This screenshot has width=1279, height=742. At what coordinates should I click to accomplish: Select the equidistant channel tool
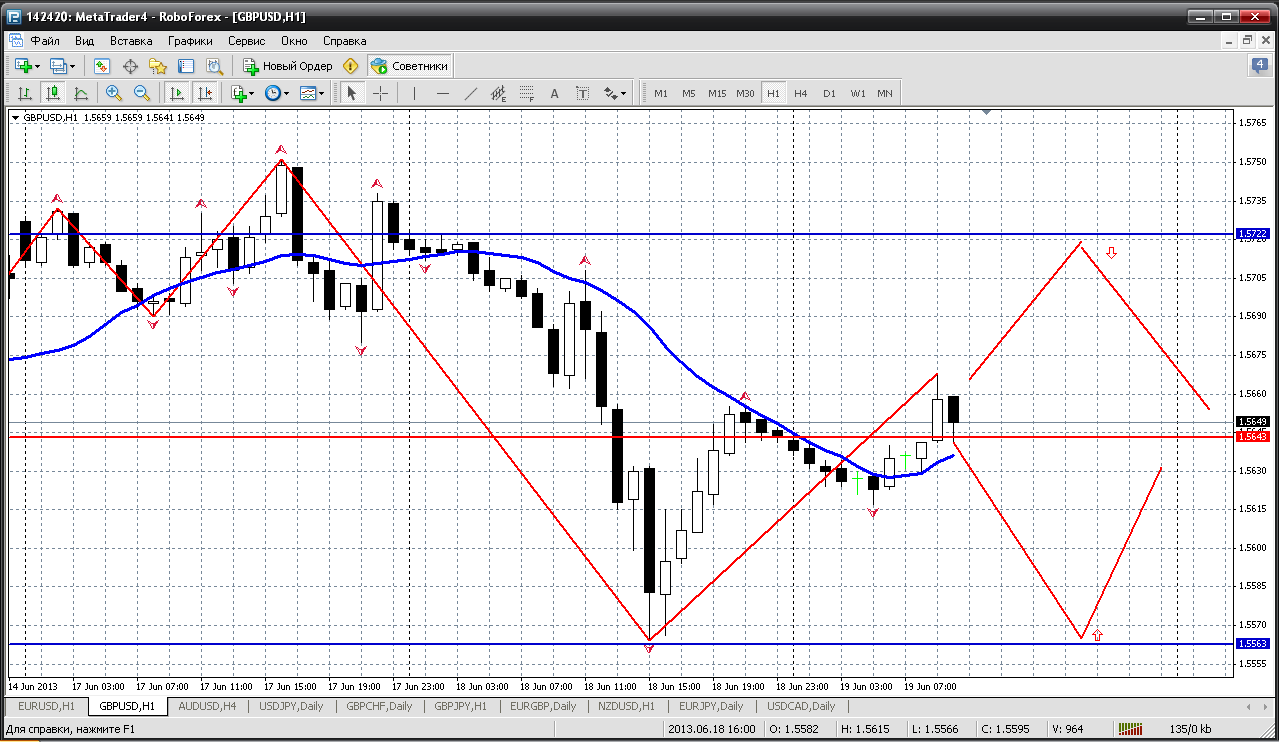499,93
